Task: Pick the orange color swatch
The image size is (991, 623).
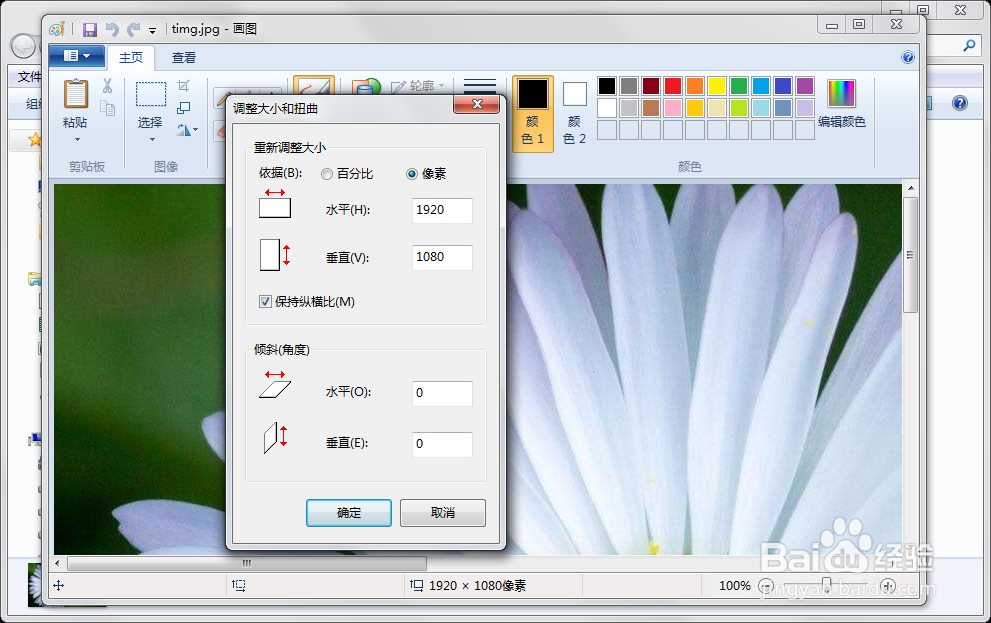Action: [695, 86]
